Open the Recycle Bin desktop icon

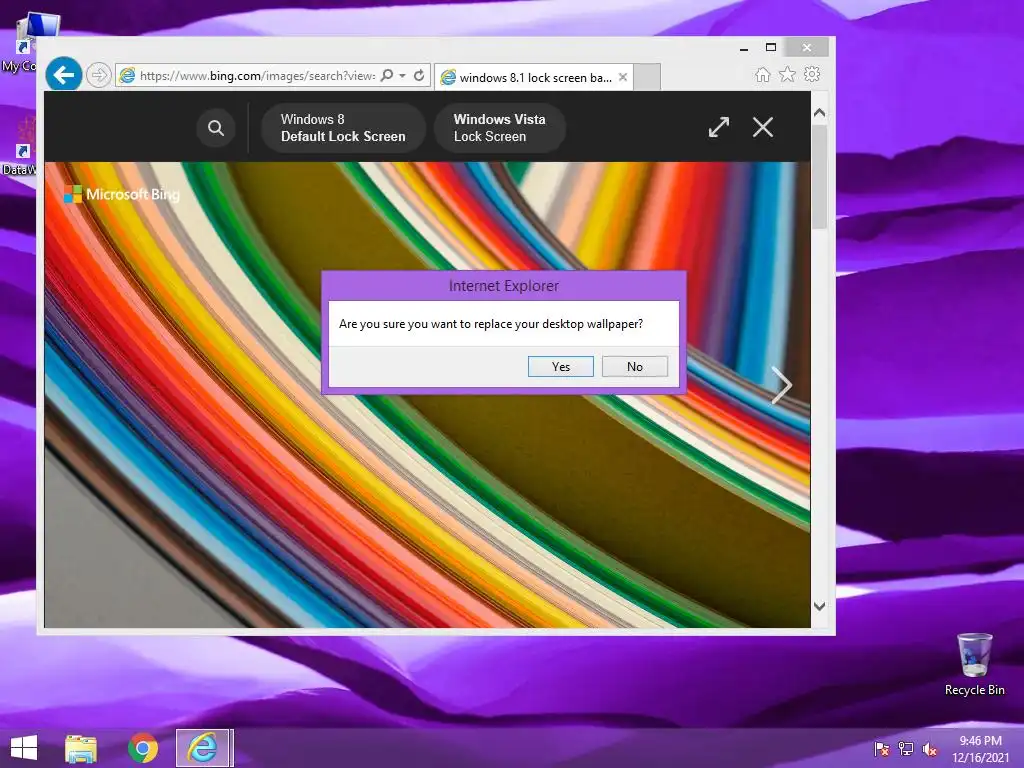coord(974,665)
